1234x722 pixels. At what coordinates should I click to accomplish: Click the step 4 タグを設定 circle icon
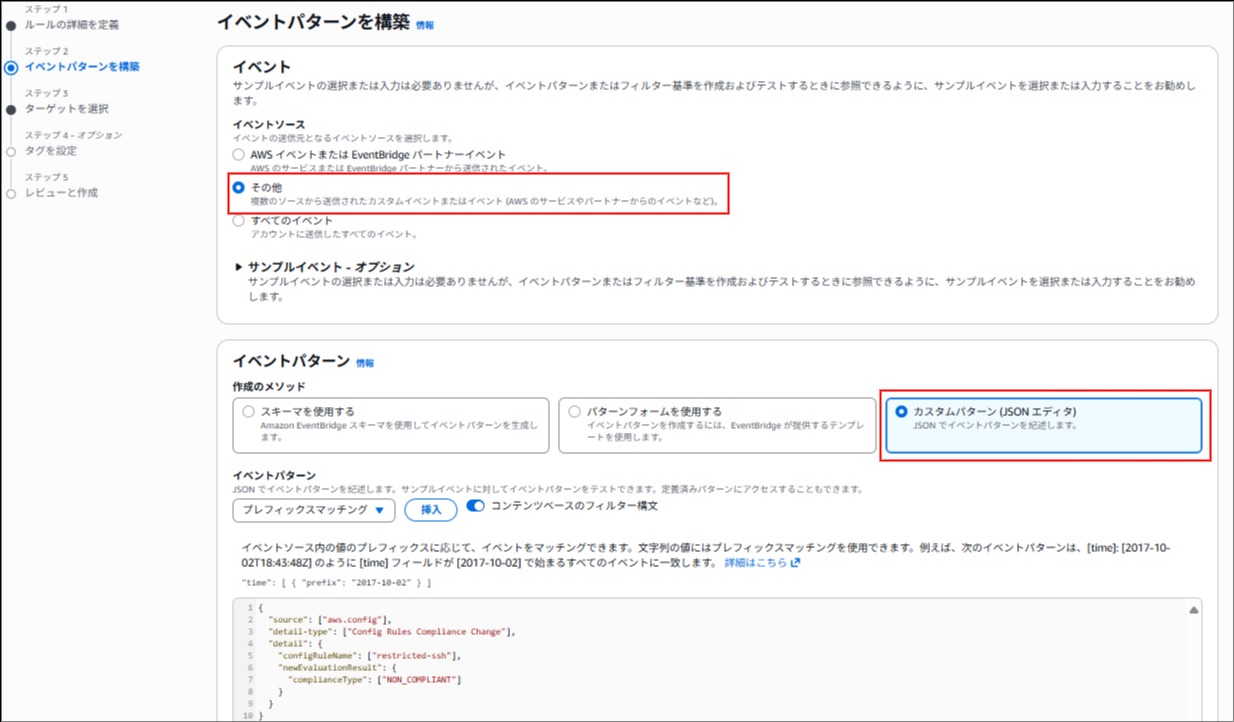(x=11, y=152)
